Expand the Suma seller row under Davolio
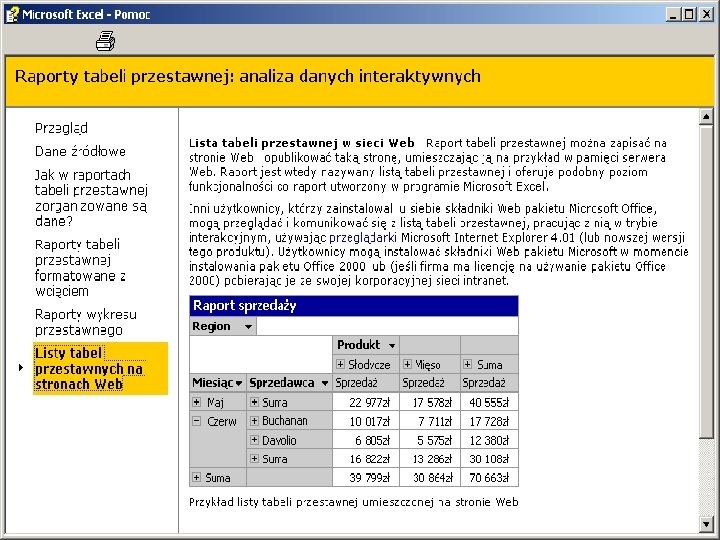Image resolution: width=720 pixels, height=540 pixels. click(x=254, y=458)
